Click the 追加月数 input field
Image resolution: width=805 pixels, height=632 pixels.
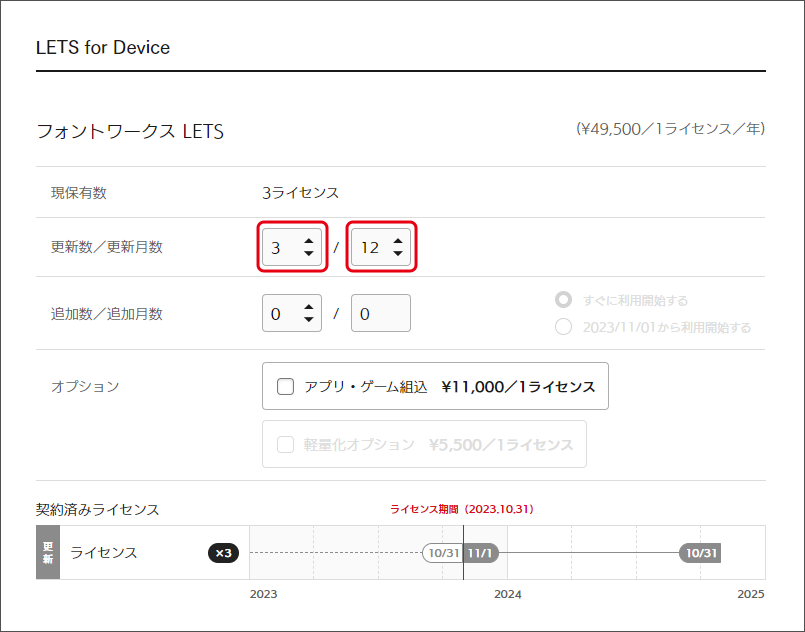tap(380, 313)
